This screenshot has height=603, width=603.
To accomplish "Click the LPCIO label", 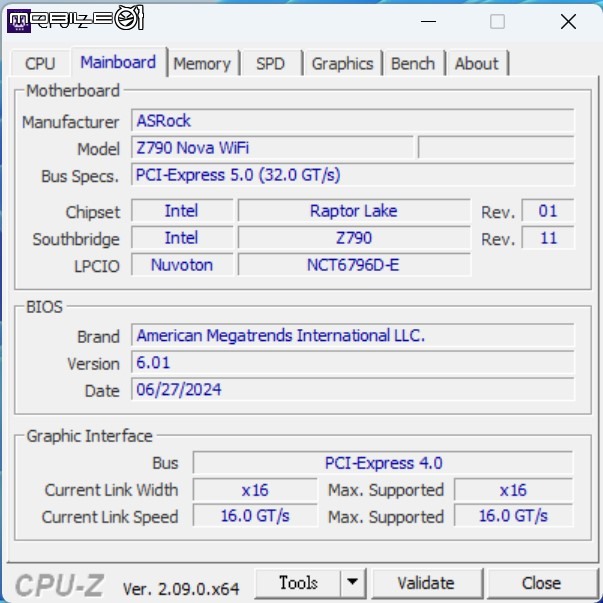I will point(97,266).
